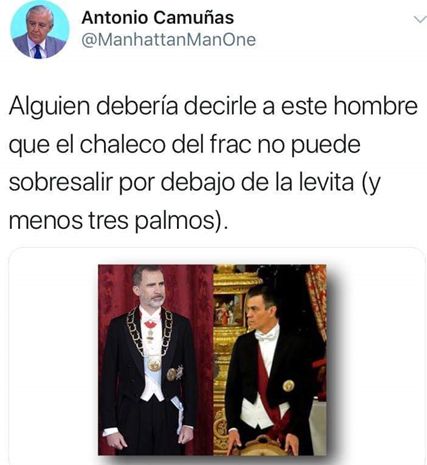Click the tweet line starting "Alguien debería"
Screen dimensions: 427x465
coord(213,107)
